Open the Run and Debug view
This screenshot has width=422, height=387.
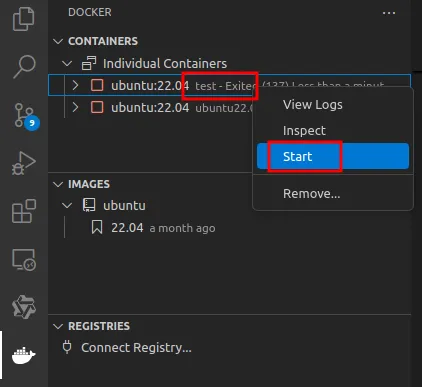click(x=24, y=163)
